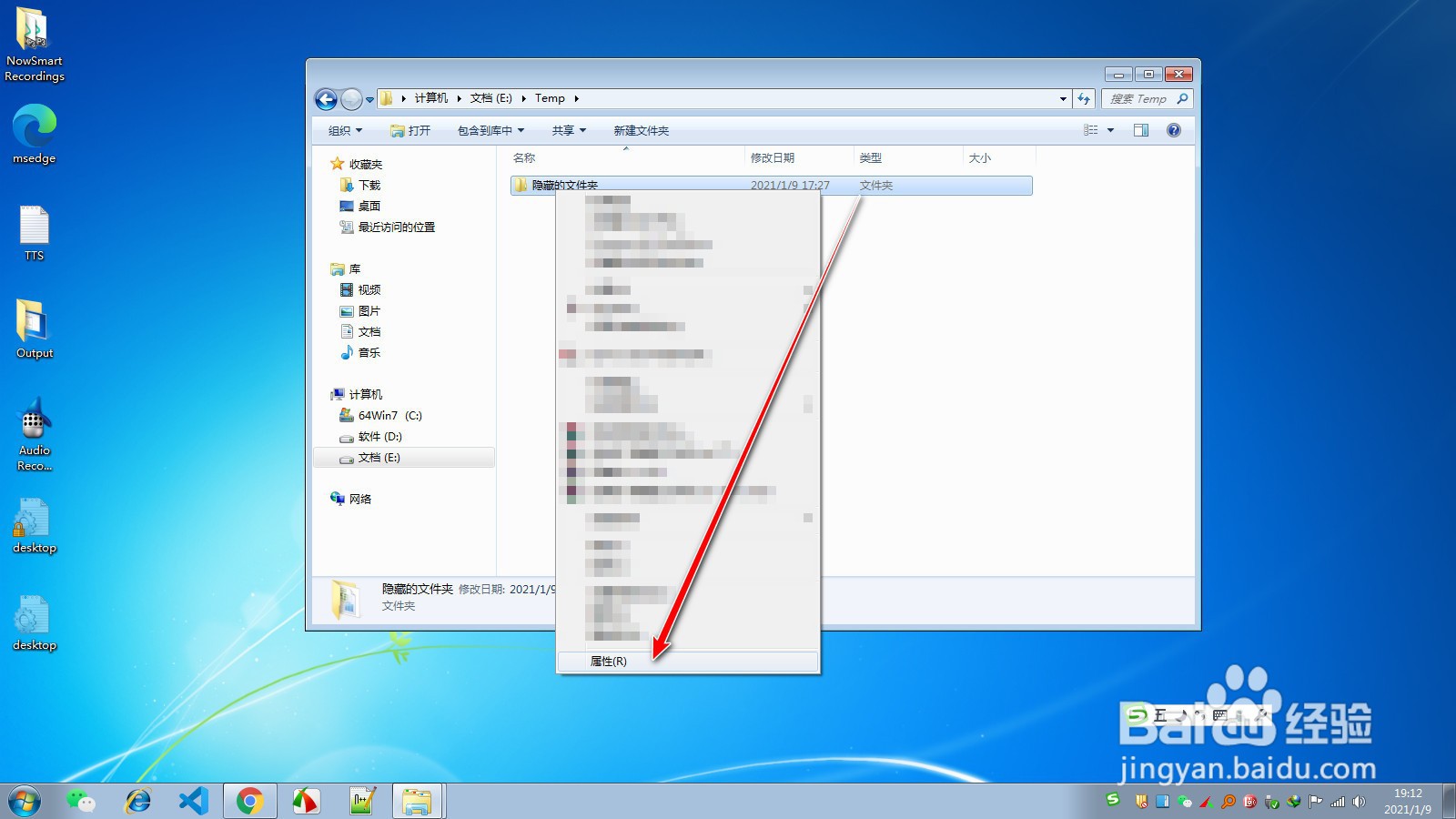Screen dimensions: 1456x819
Task: Click the Sogou input green S tray icon
Action: tap(1113, 800)
